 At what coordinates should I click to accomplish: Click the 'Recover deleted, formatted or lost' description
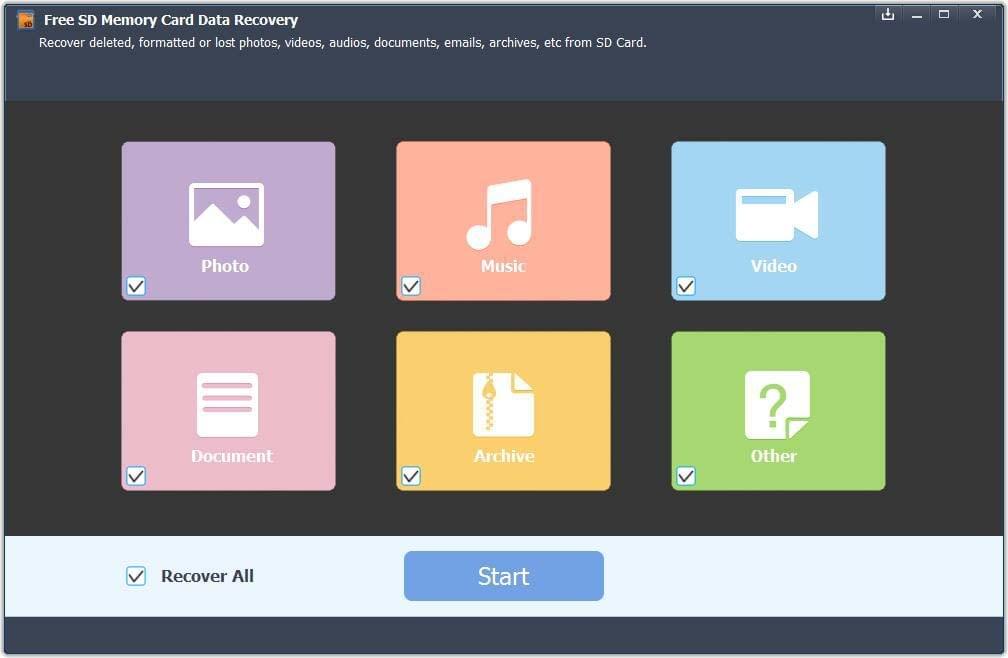pyautogui.click(x=343, y=42)
